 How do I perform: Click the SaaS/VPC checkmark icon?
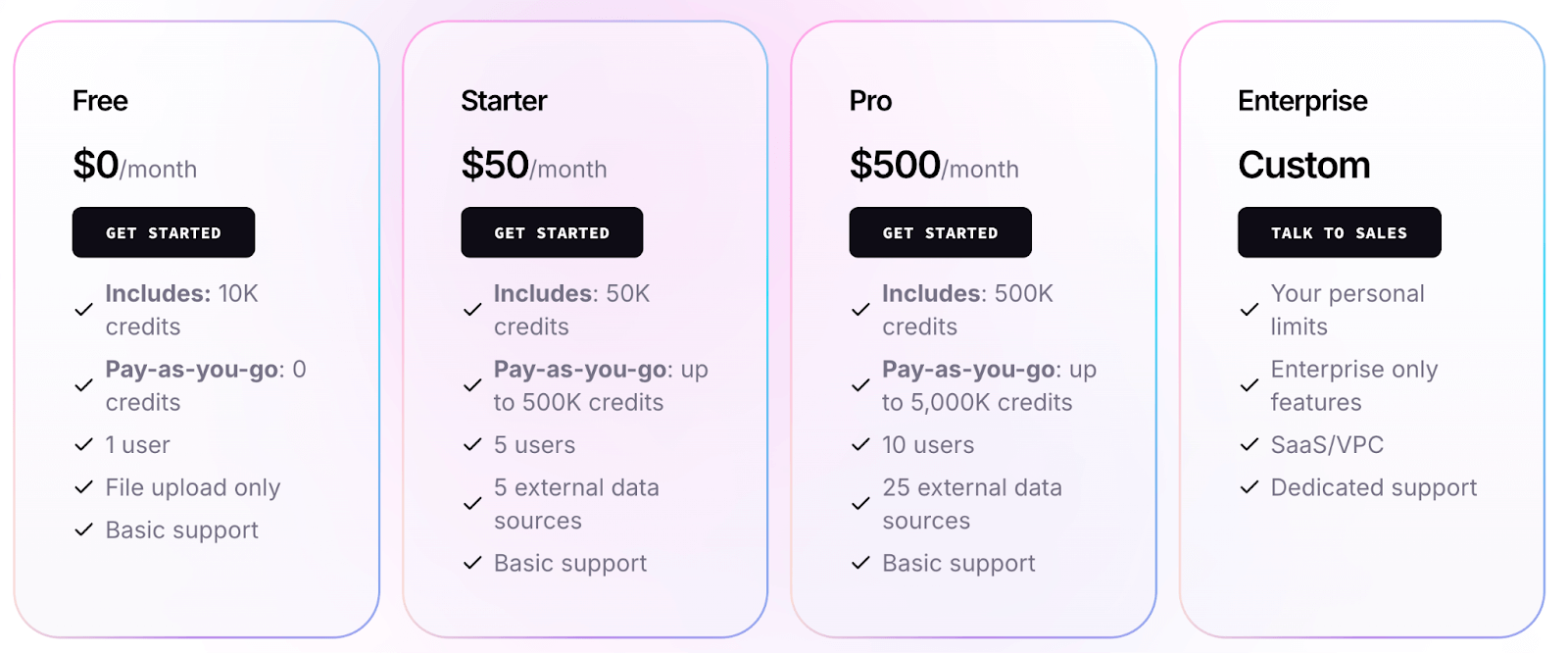(x=1249, y=445)
